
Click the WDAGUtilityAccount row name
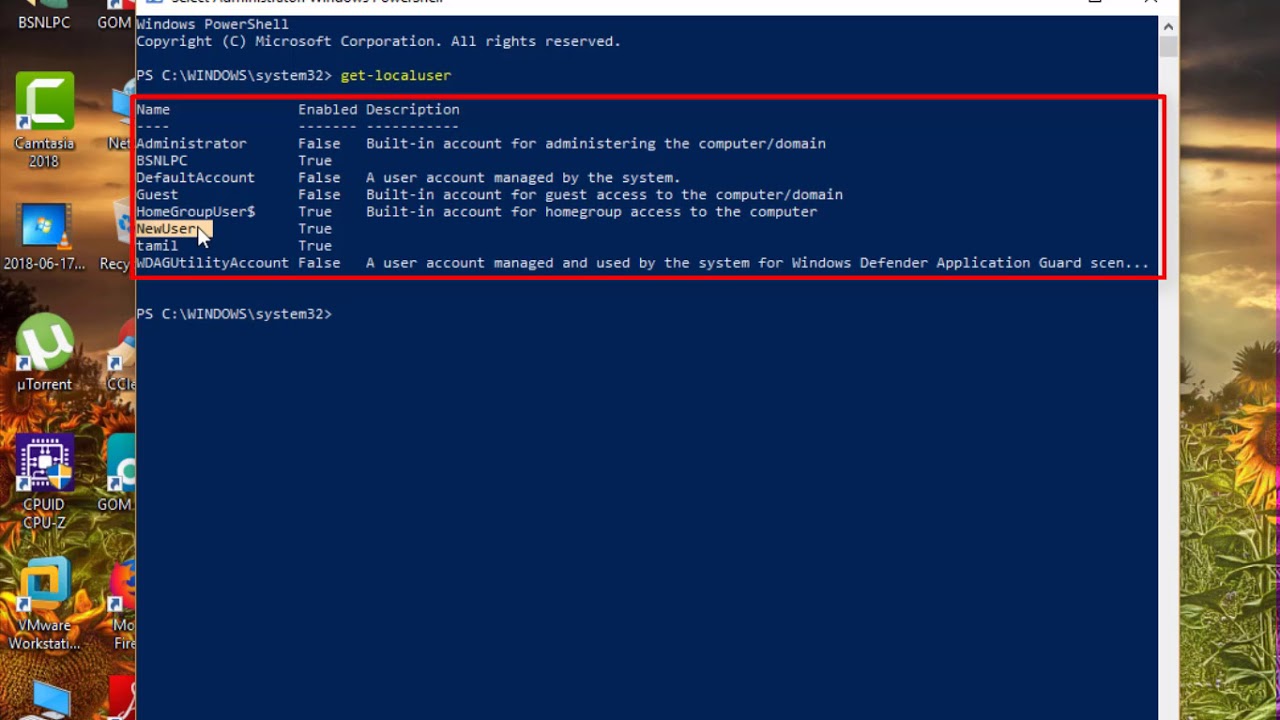(212, 263)
